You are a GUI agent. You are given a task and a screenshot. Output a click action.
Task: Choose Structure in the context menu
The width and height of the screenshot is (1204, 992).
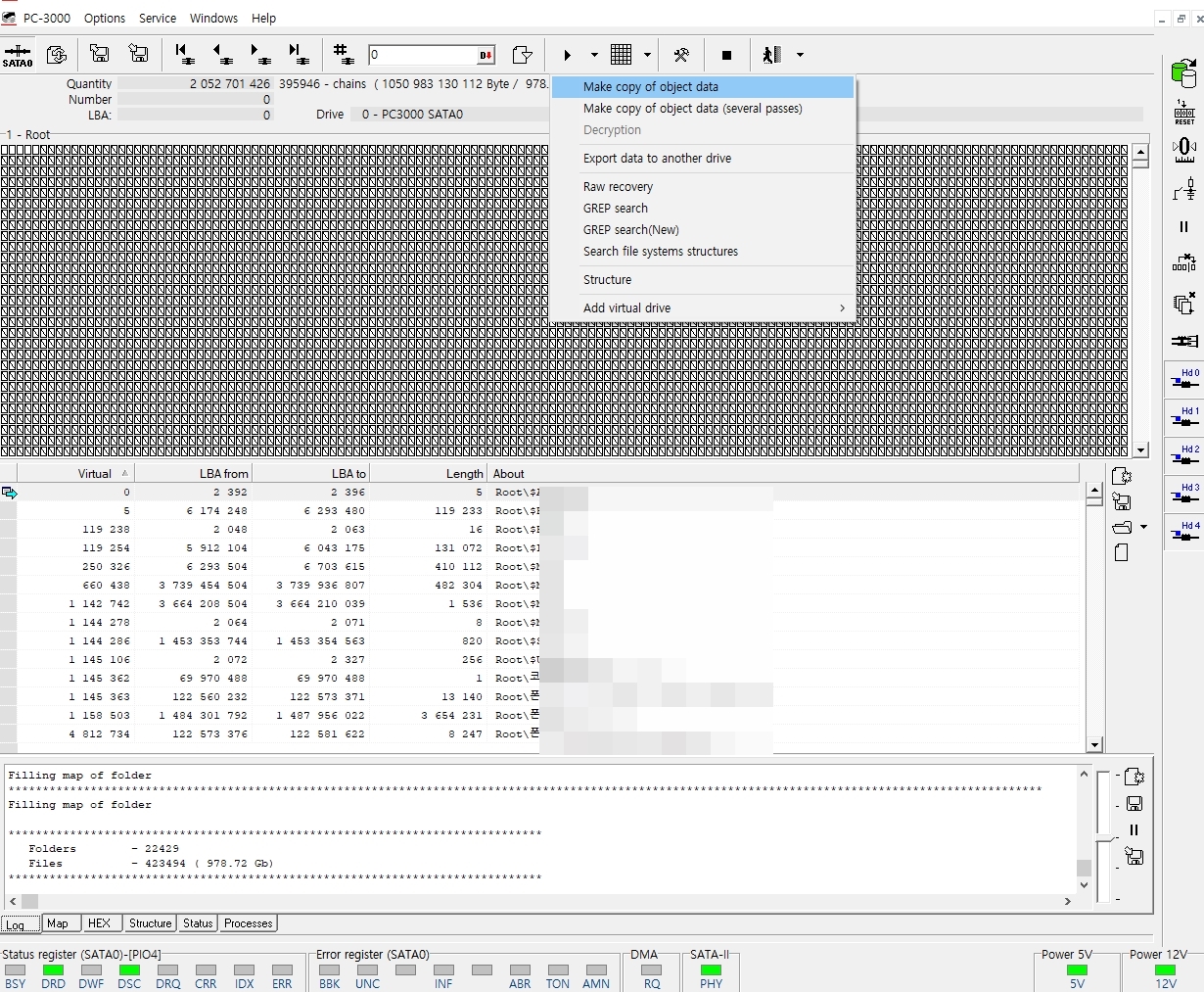pos(702,280)
